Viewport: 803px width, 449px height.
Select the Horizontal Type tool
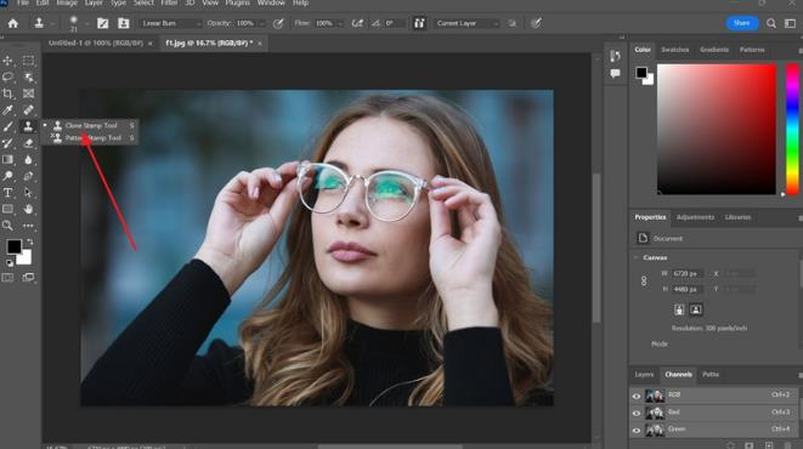click(8, 193)
